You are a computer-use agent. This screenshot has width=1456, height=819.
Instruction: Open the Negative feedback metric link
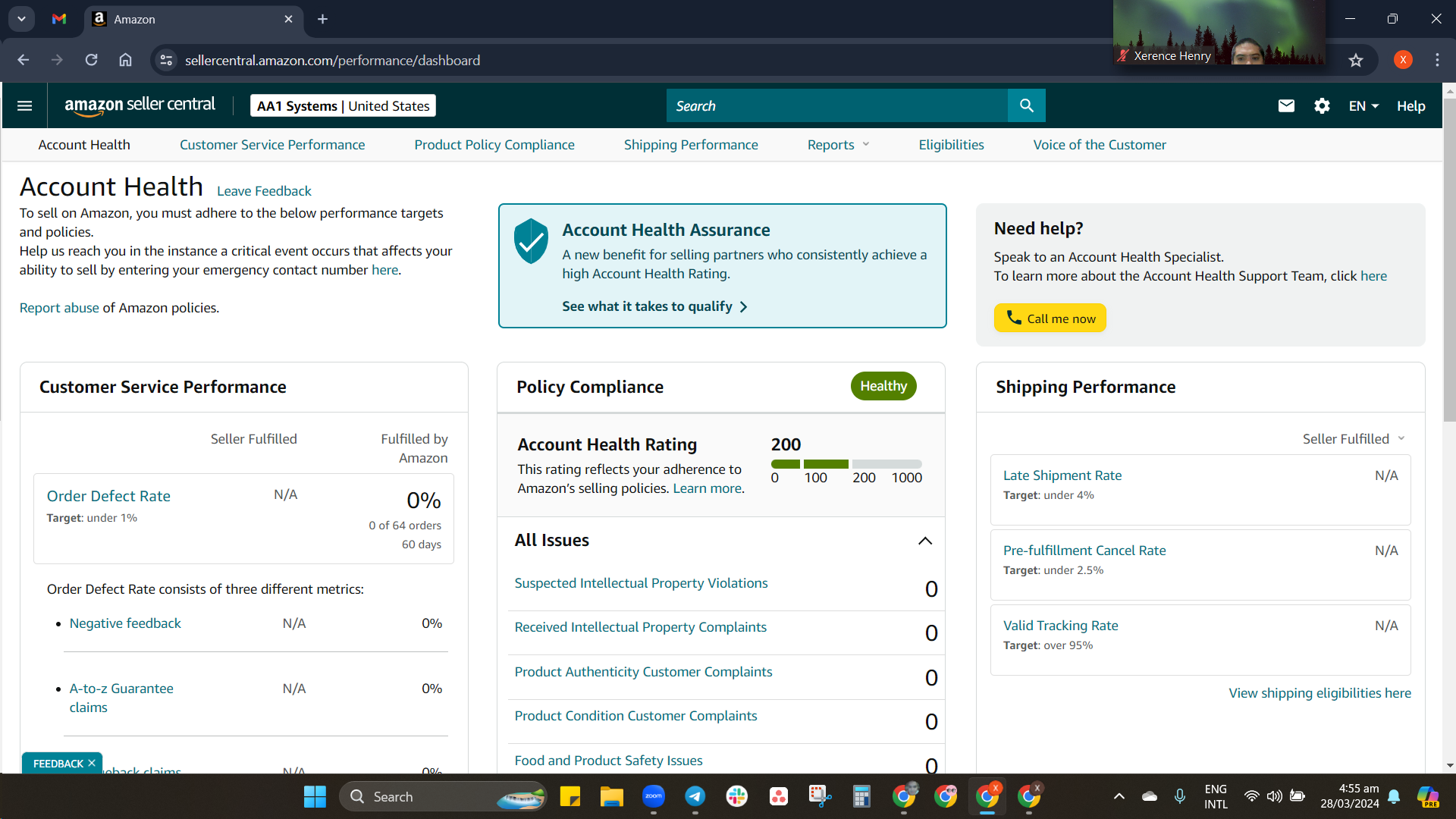point(125,623)
